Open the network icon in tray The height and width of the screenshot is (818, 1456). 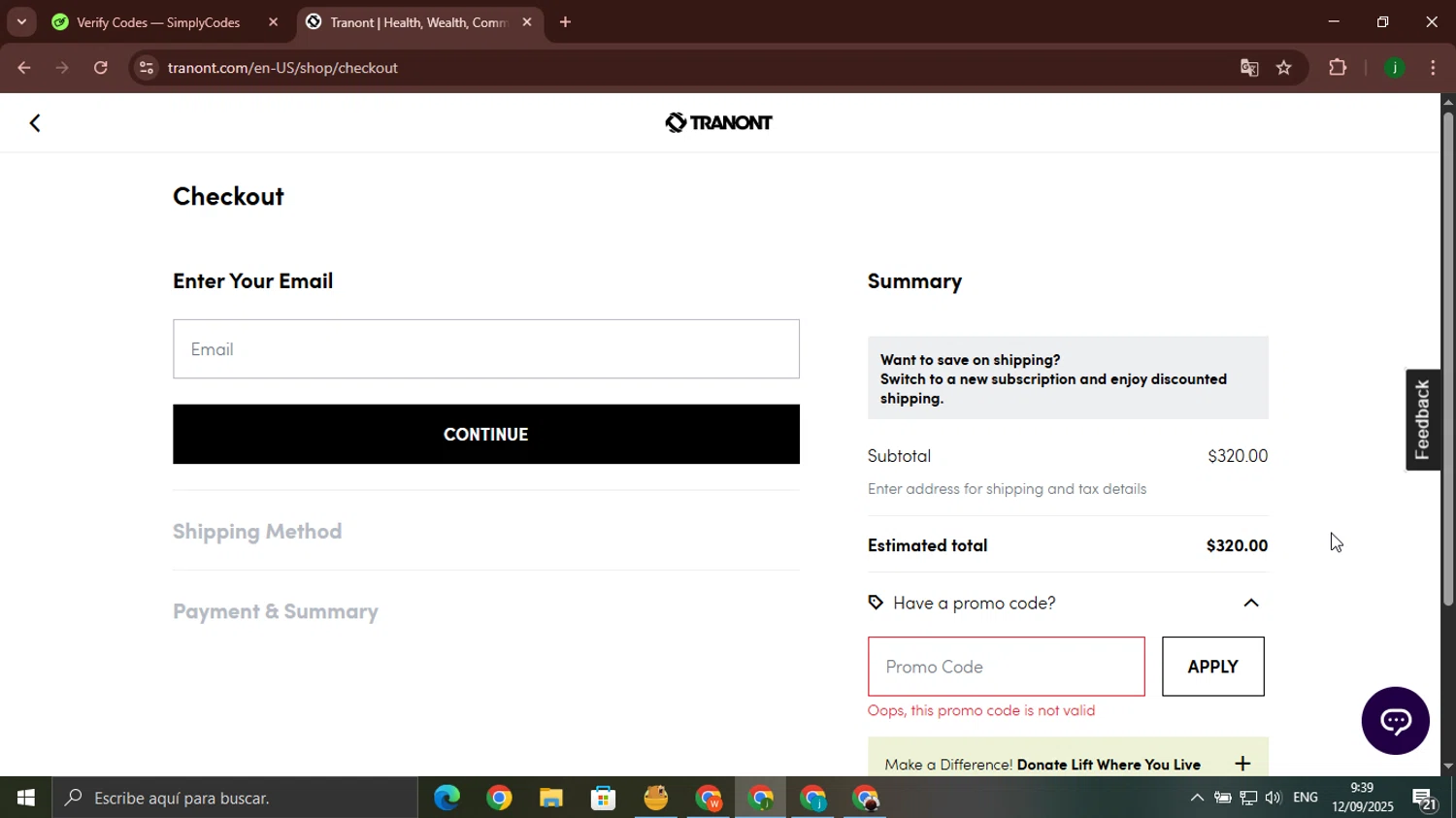point(1248,798)
